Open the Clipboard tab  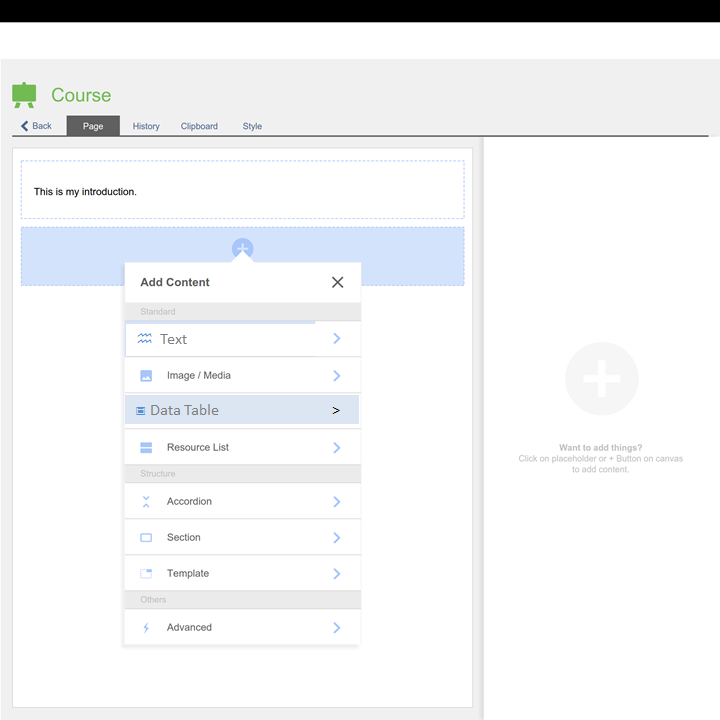click(x=199, y=126)
